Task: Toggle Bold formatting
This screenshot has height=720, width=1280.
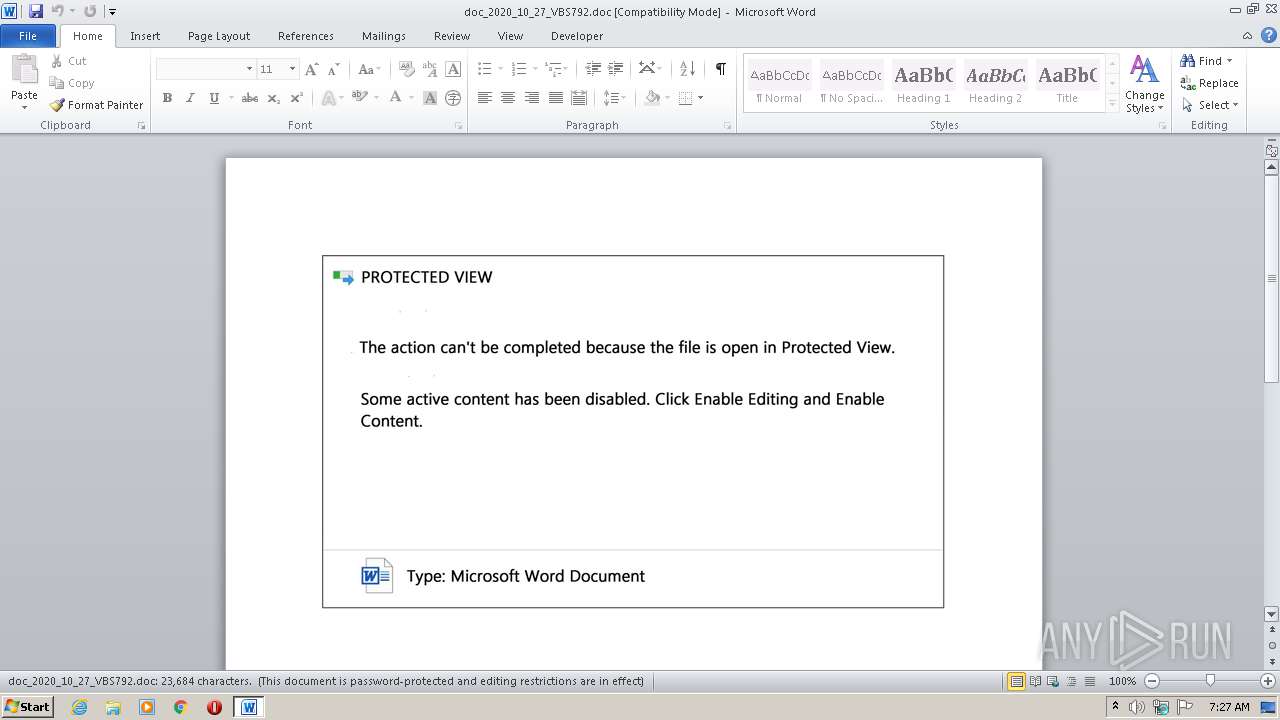Action: [167, 98]
